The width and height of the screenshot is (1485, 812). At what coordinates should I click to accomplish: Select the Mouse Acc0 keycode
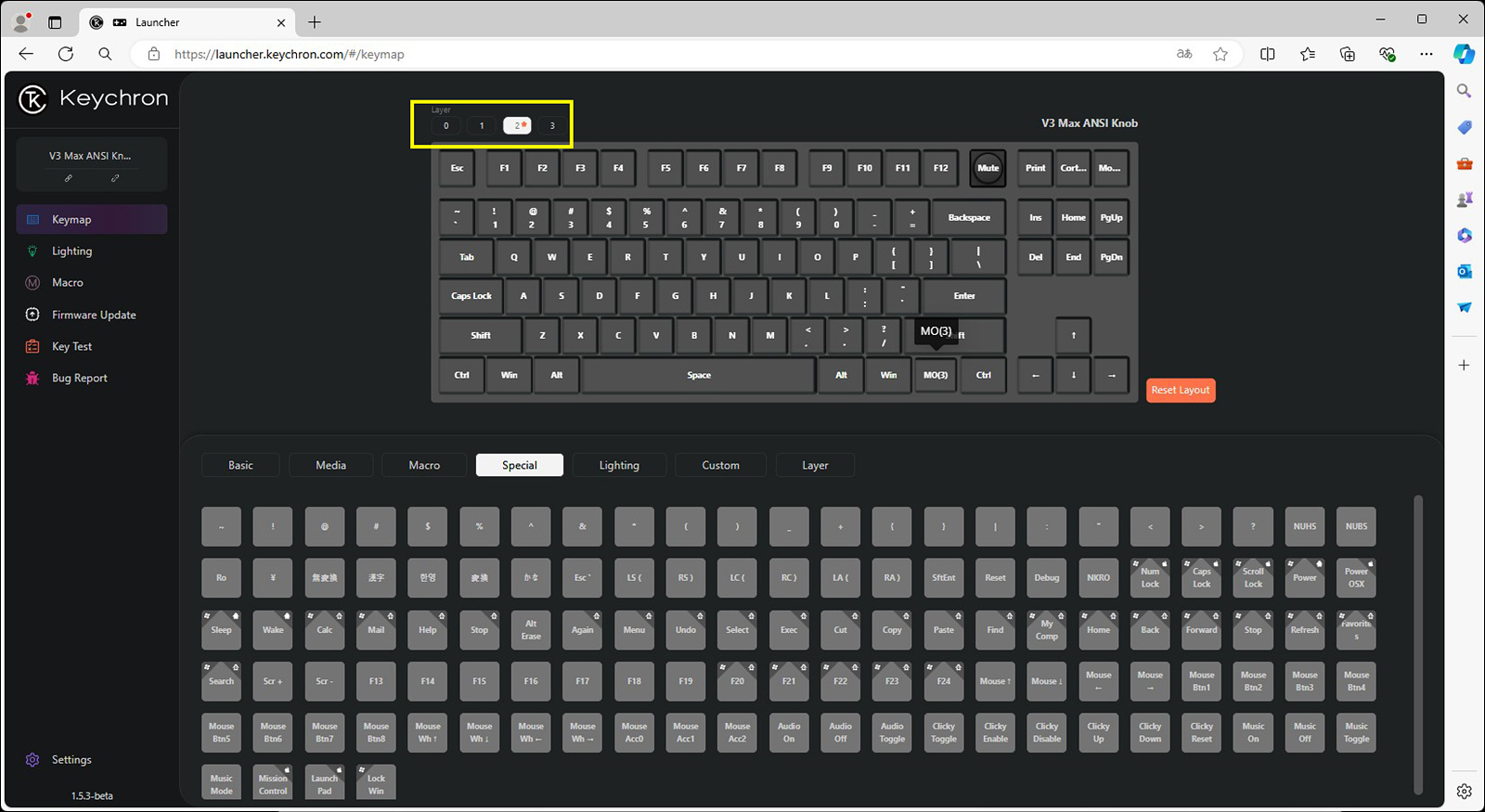pyautogui.click(x=634, y=732)
